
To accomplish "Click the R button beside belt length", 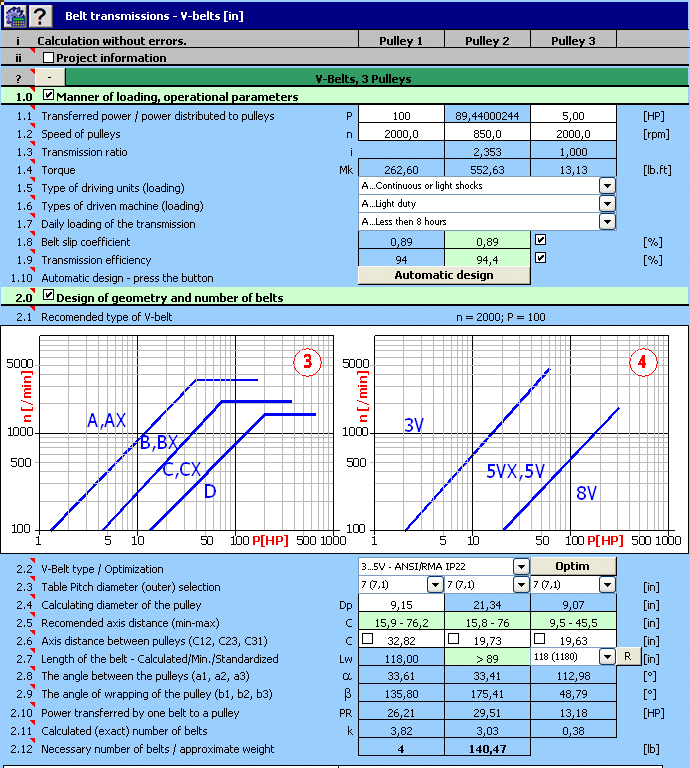I will 628,657.
